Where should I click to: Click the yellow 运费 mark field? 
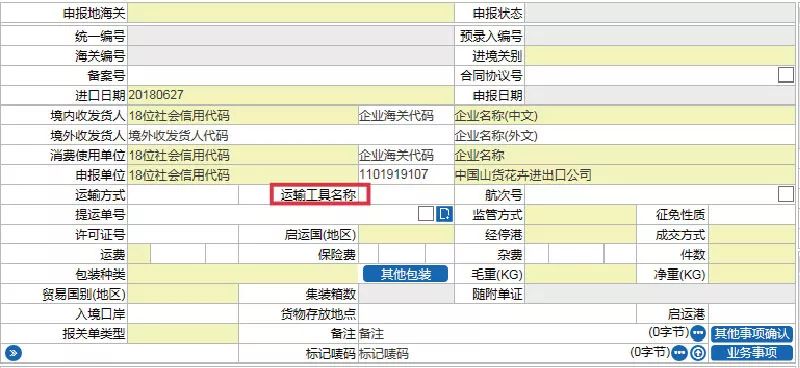(x=138, y=254)
